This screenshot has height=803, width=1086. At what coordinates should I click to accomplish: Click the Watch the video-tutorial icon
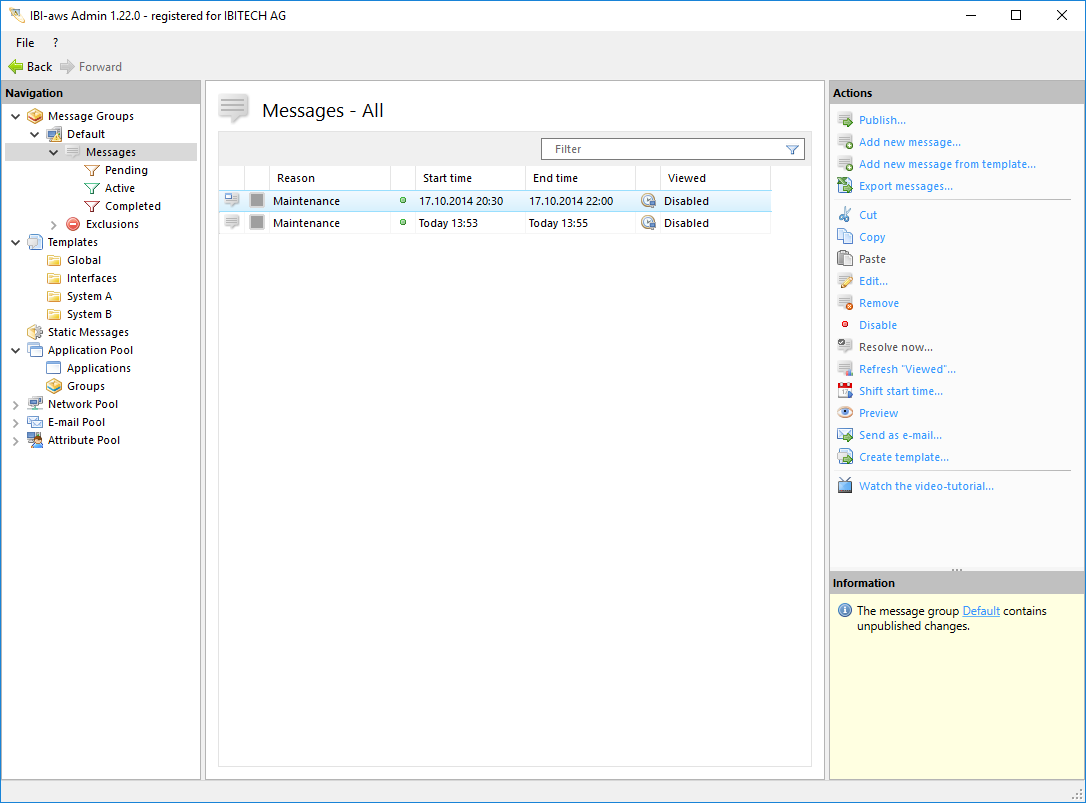coord(845,486)
